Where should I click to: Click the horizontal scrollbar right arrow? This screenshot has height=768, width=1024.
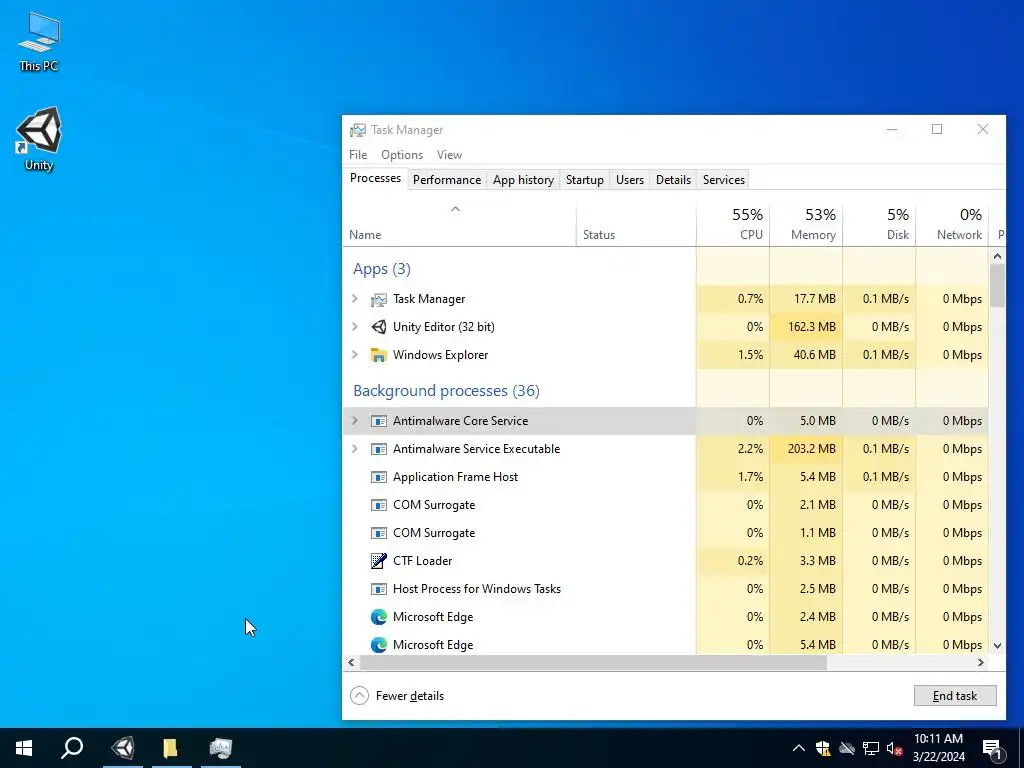tap(980, 663)
